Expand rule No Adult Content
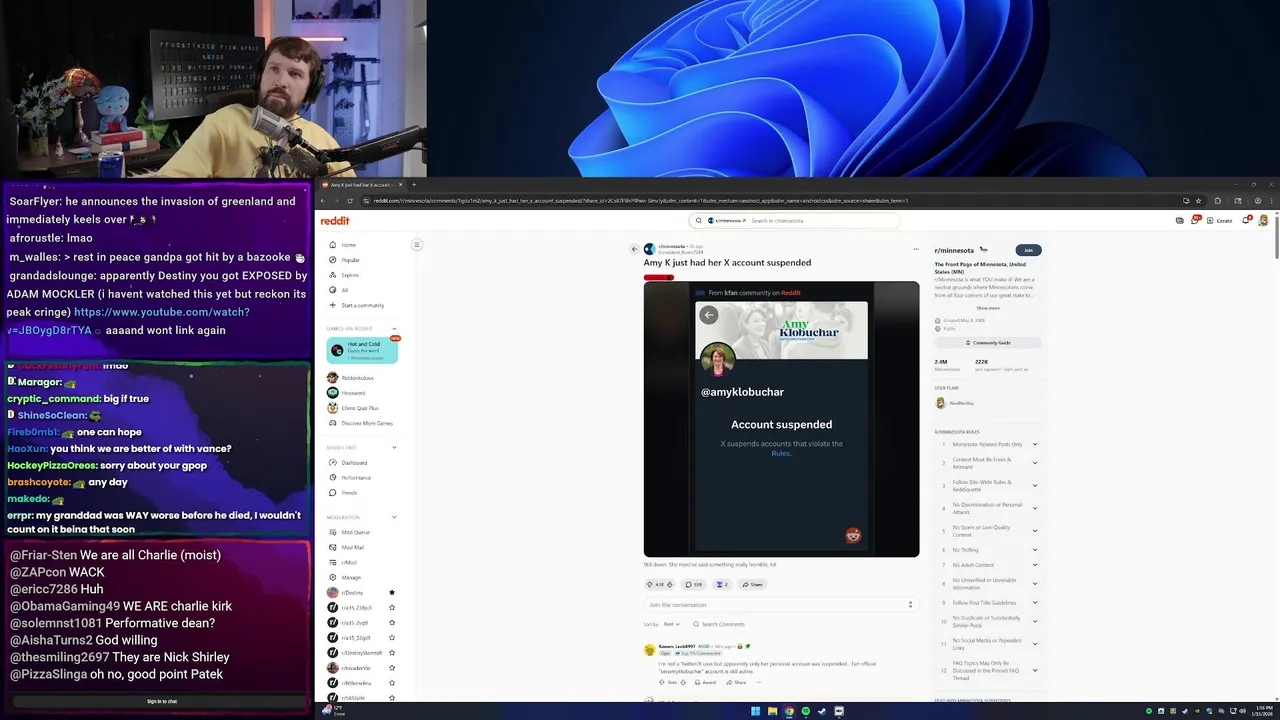 (x=1035, y=565)
